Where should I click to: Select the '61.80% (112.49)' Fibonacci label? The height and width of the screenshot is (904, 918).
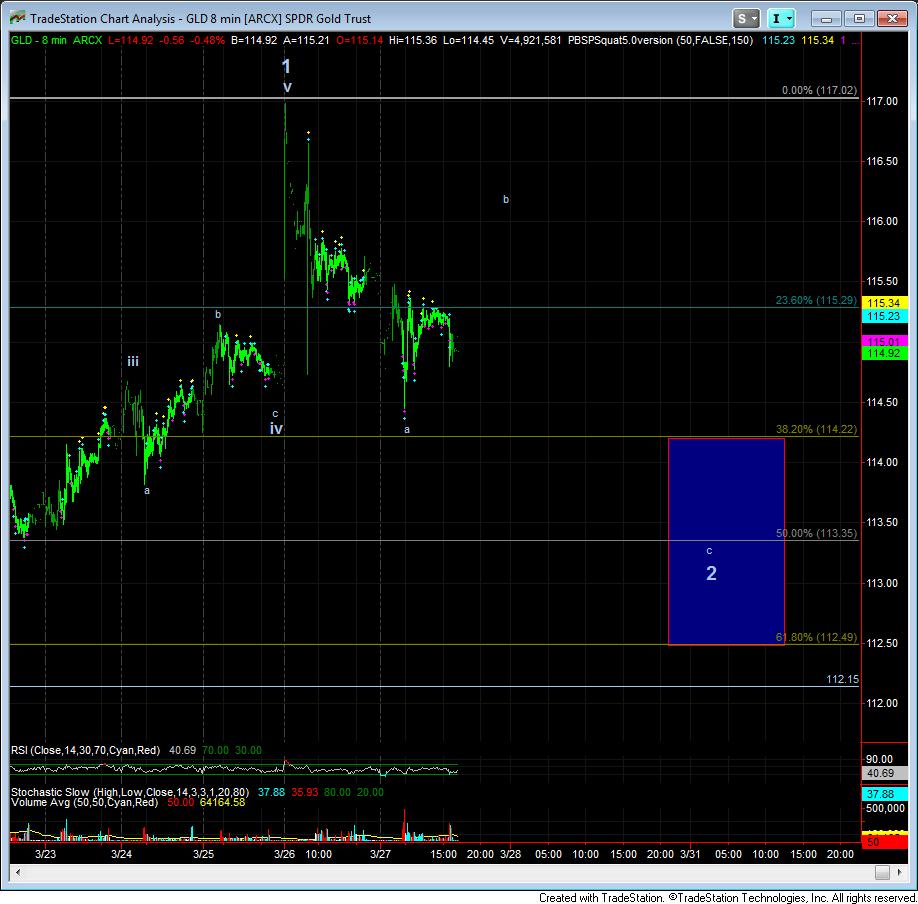click(816, 637)
